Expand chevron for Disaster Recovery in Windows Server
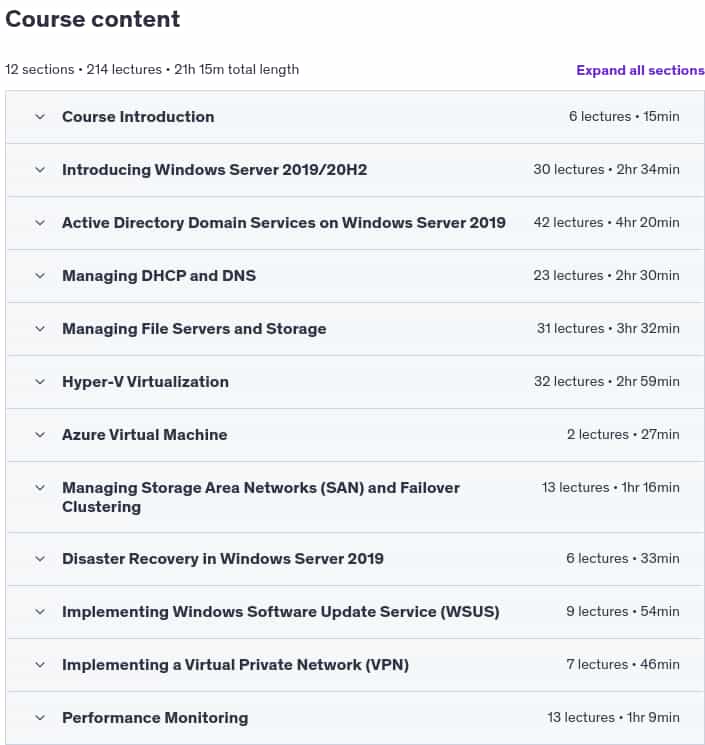The width and height of the screenshot is (705, 745). point(40,559)
